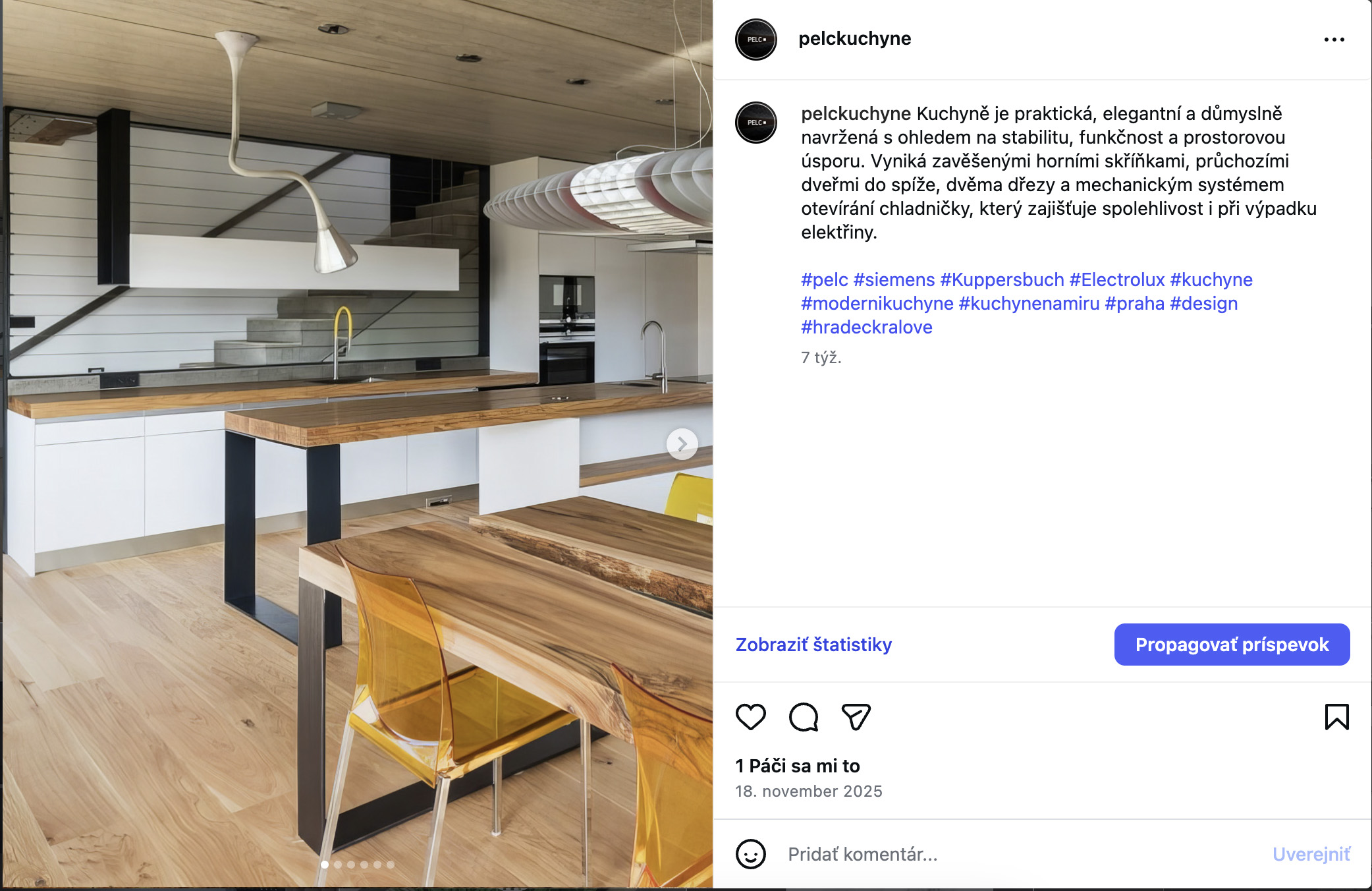Open the #Kuppersbuch hashtag
This screenshot has width=1372, height=891.
pyautogui.click(x=1002, y=279)
